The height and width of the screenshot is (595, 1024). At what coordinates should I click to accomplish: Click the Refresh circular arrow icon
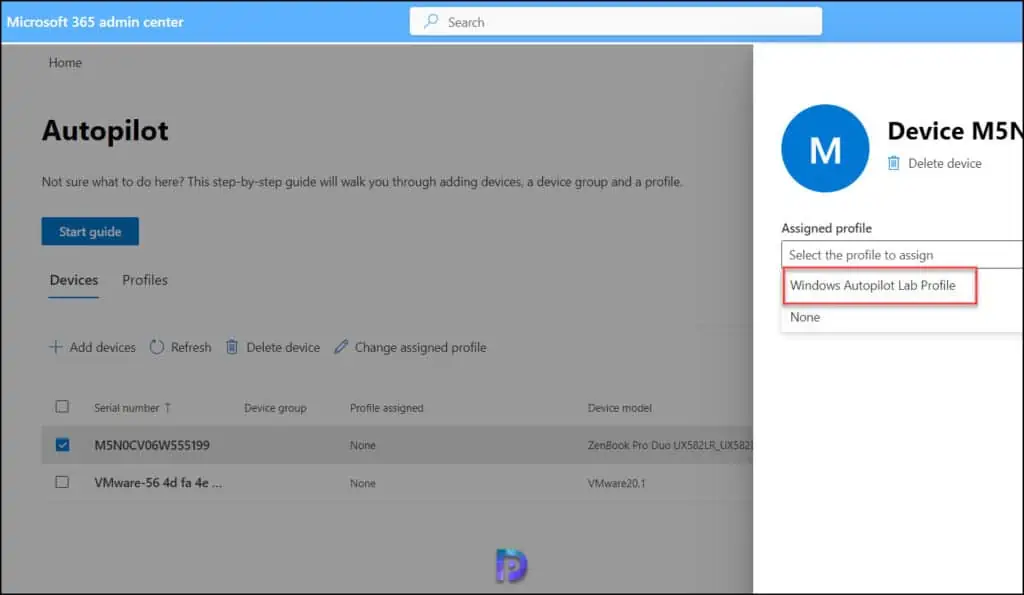[157, 347]
